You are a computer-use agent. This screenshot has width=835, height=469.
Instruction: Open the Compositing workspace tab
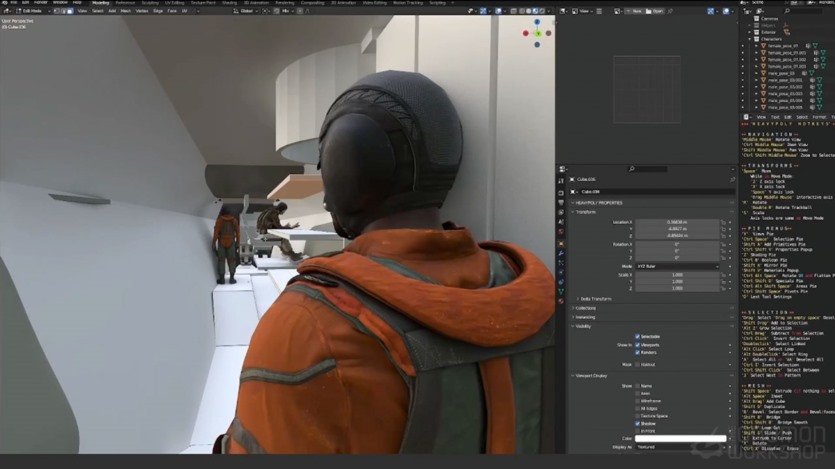pos(312,3)
